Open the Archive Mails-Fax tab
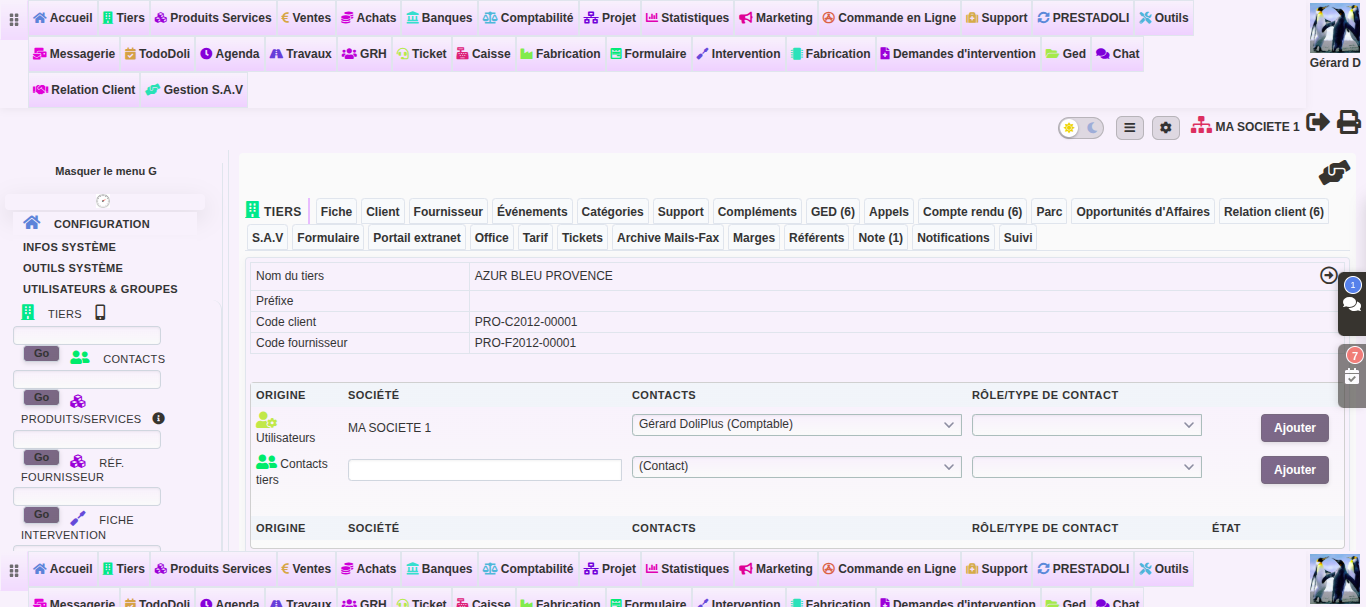 pyautogui.click(x=668, y=237)
